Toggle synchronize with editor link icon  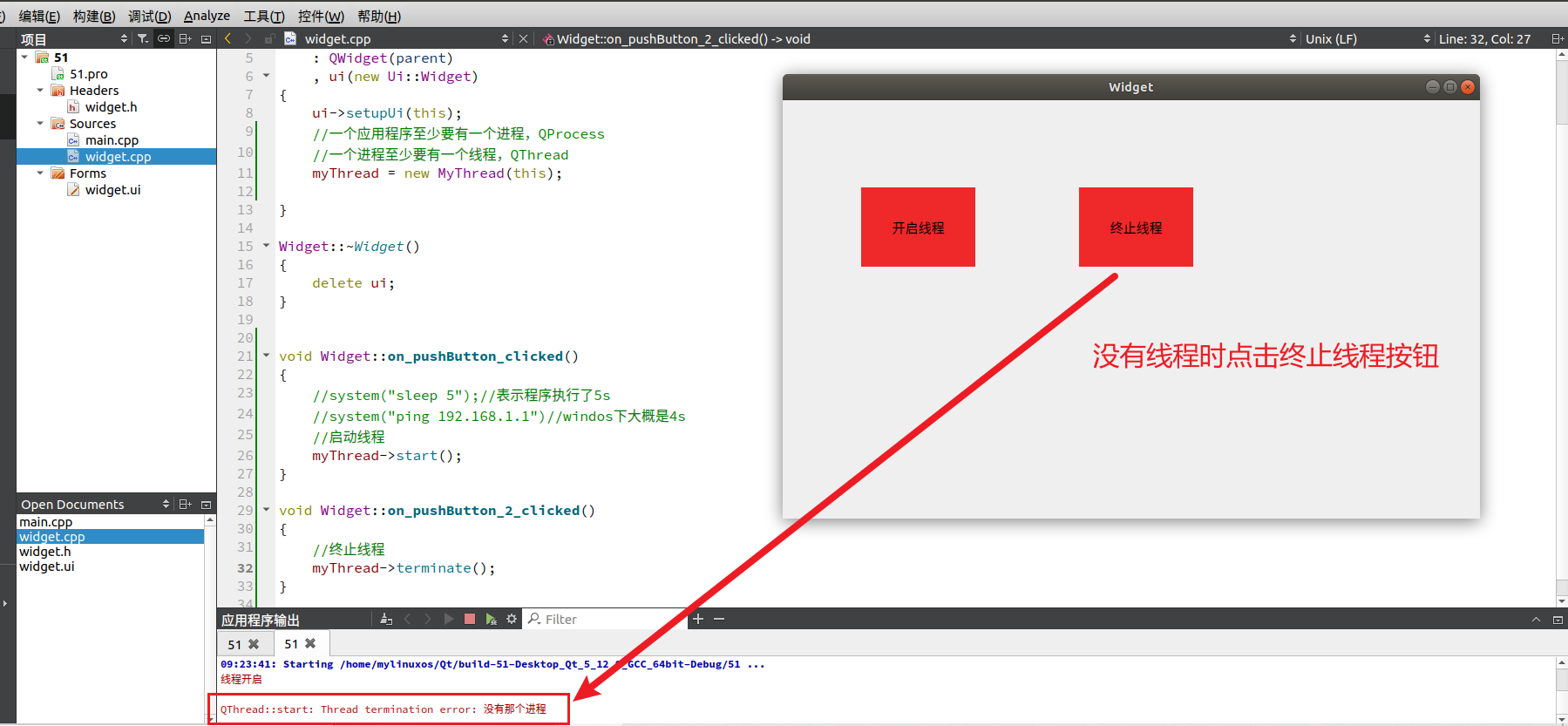[x=164, y=38]
